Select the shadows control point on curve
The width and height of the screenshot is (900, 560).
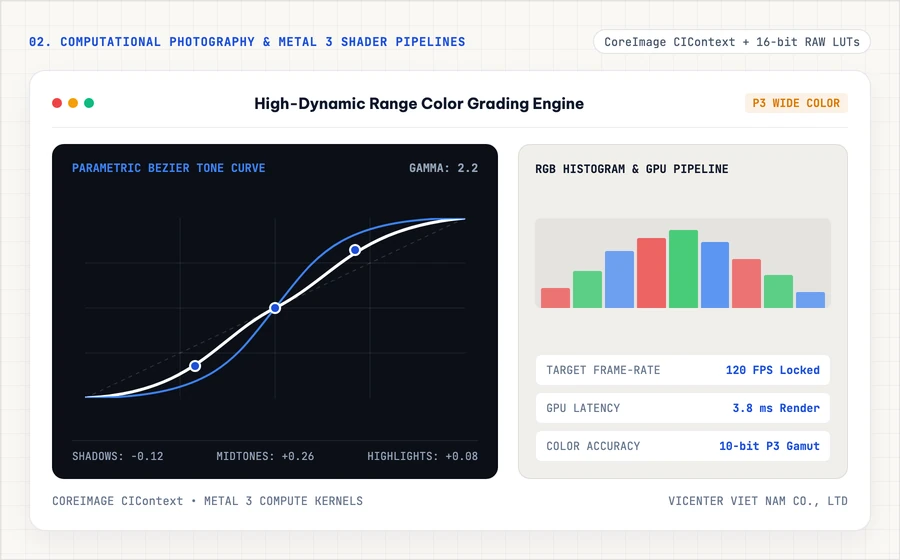pos(195,365)
